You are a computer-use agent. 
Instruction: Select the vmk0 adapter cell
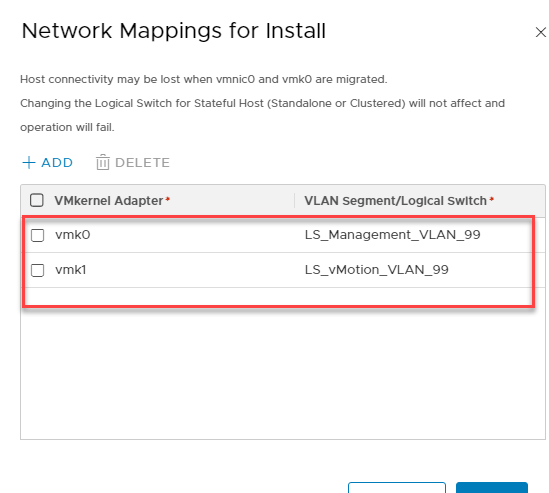click(x=72, y=235)
